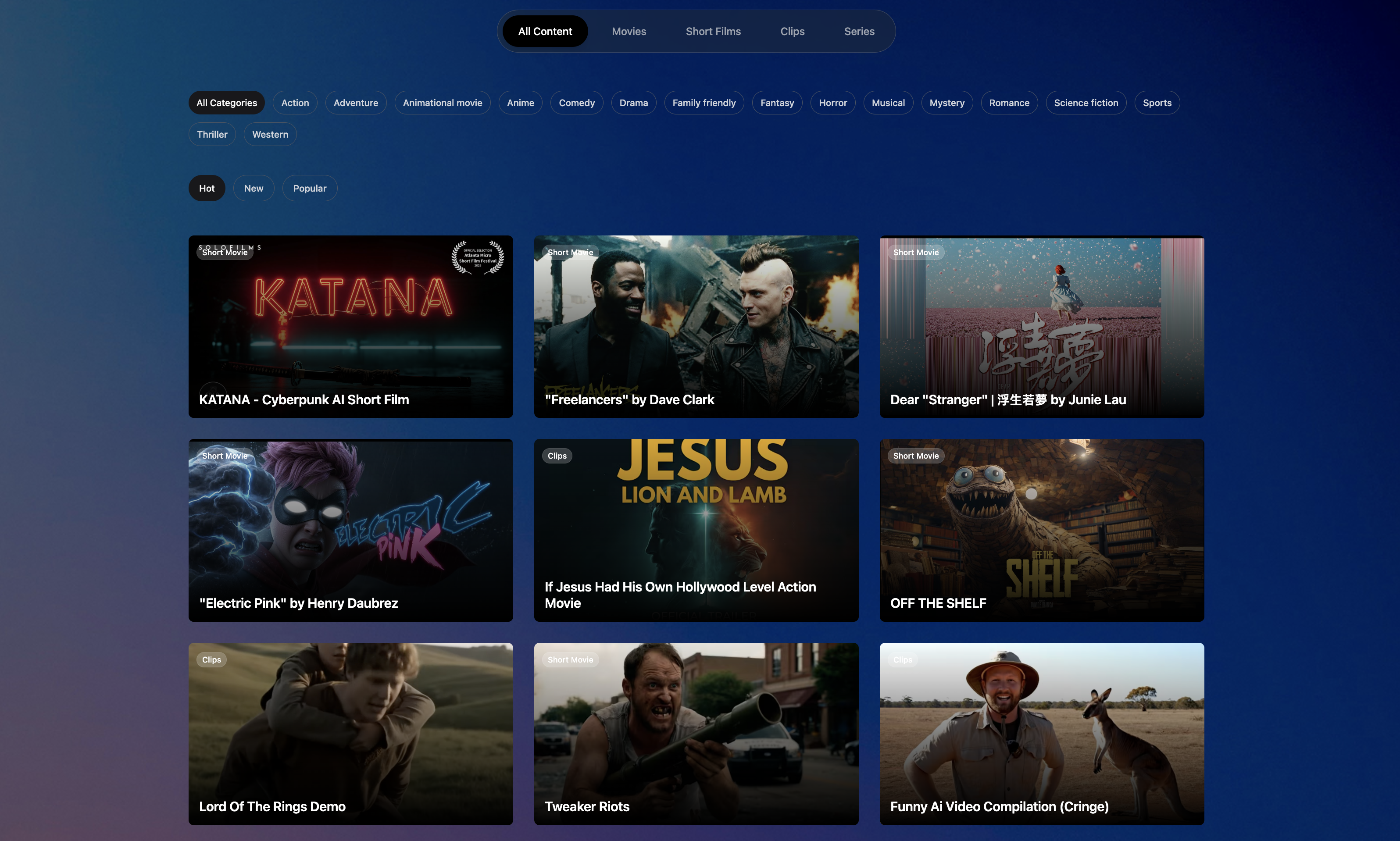Open the Lord Of The Rings Demo card
The width and height of the screenshot is (1400, 841).
[x=350, y=733]
